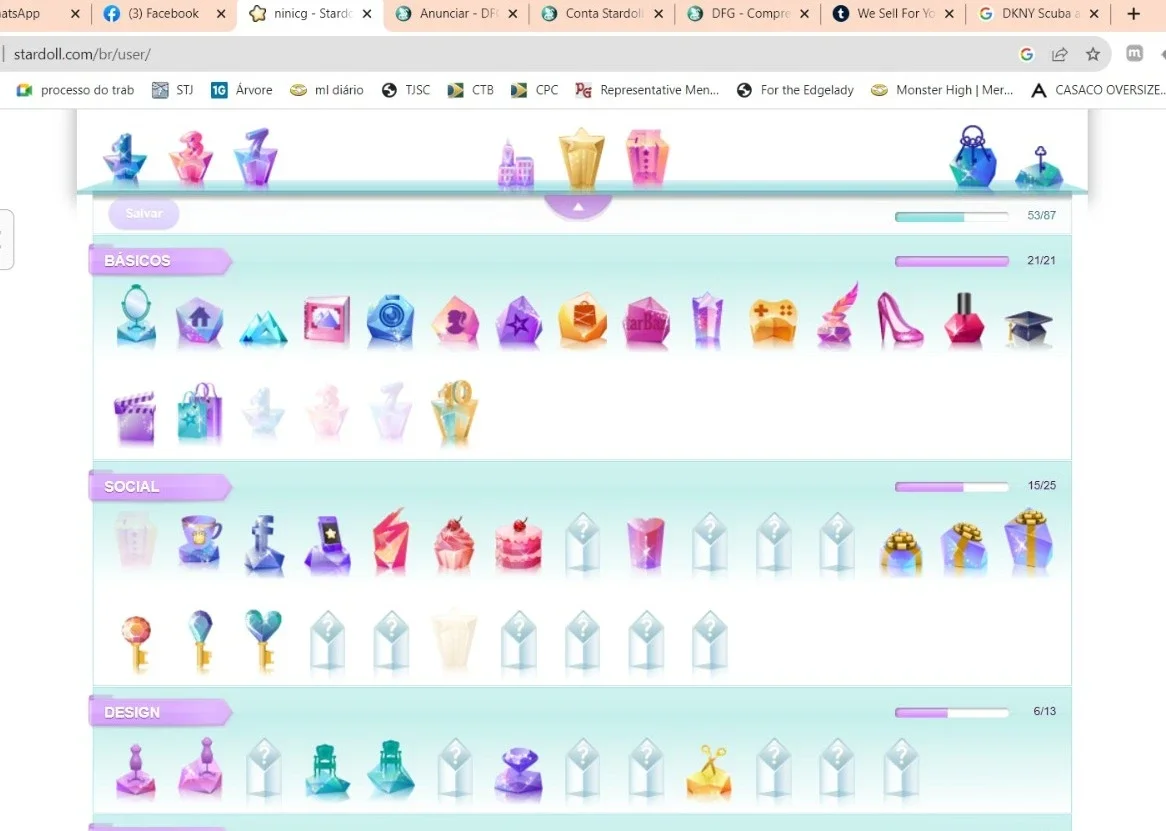This screenshot has height=831, width=1166.
Task: Select the lollipop-shaped key badge
Action: [137, 643]
